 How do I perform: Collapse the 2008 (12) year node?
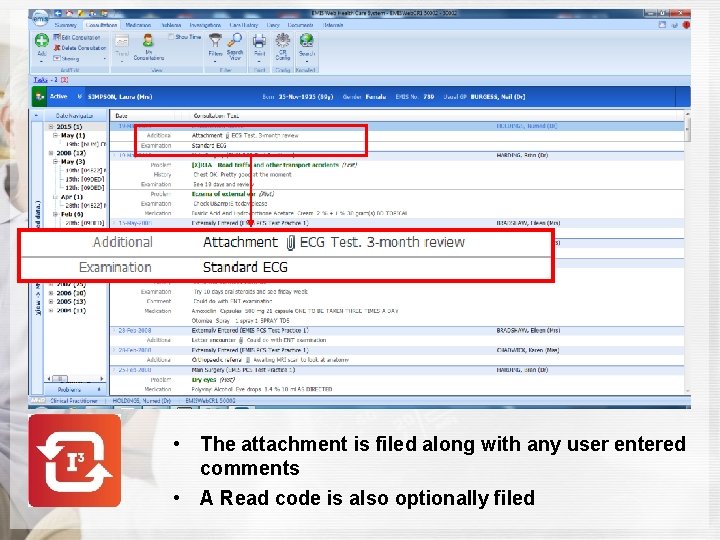pyautogui.click(x=51, y=153)
